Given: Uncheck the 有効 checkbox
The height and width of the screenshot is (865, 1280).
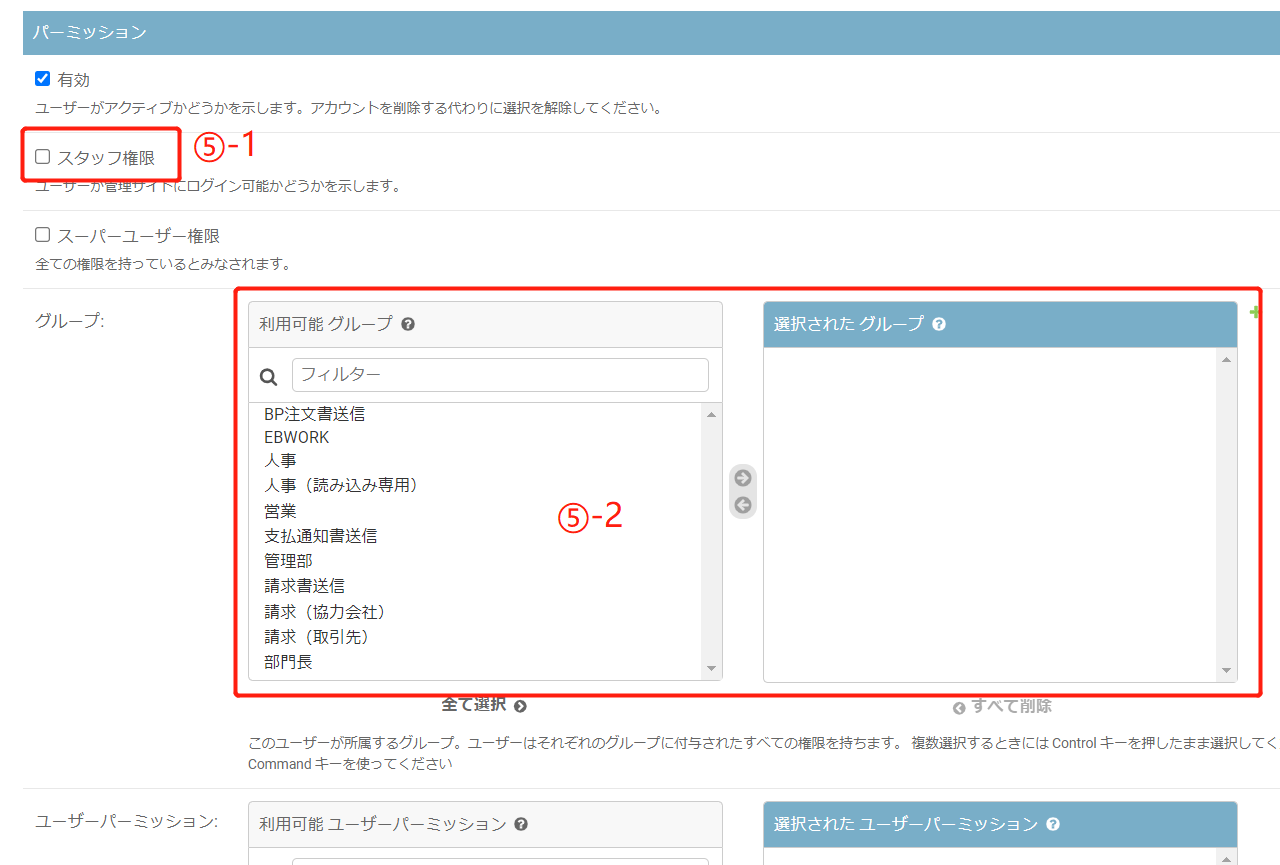Looking at the screenshot, I should [42, 79].
